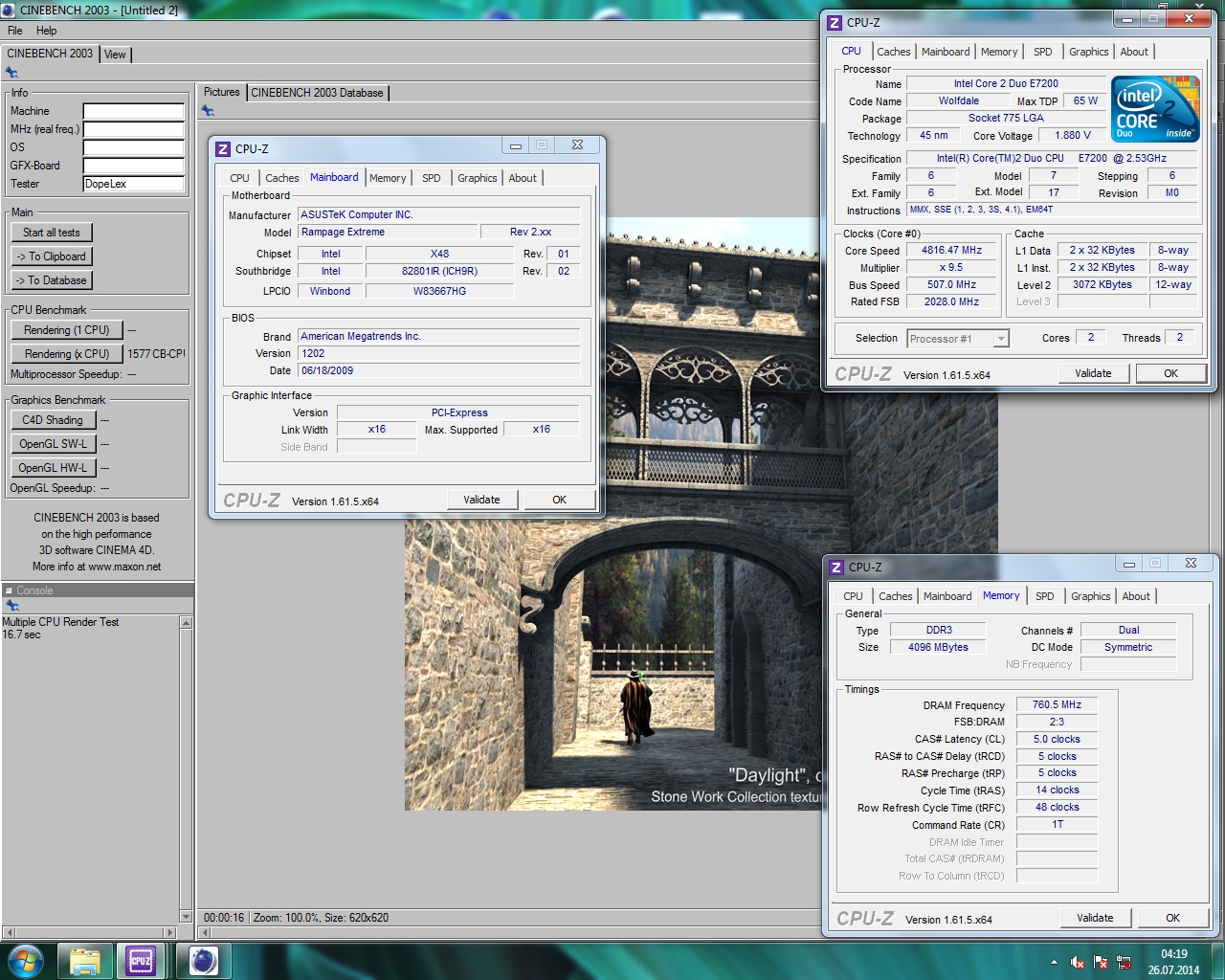Image resolution: width=1225 pixels, height=980 pixels.
Task: Open CPU tab in Memory CPU-Z window
Action: [x=854, y=596]
